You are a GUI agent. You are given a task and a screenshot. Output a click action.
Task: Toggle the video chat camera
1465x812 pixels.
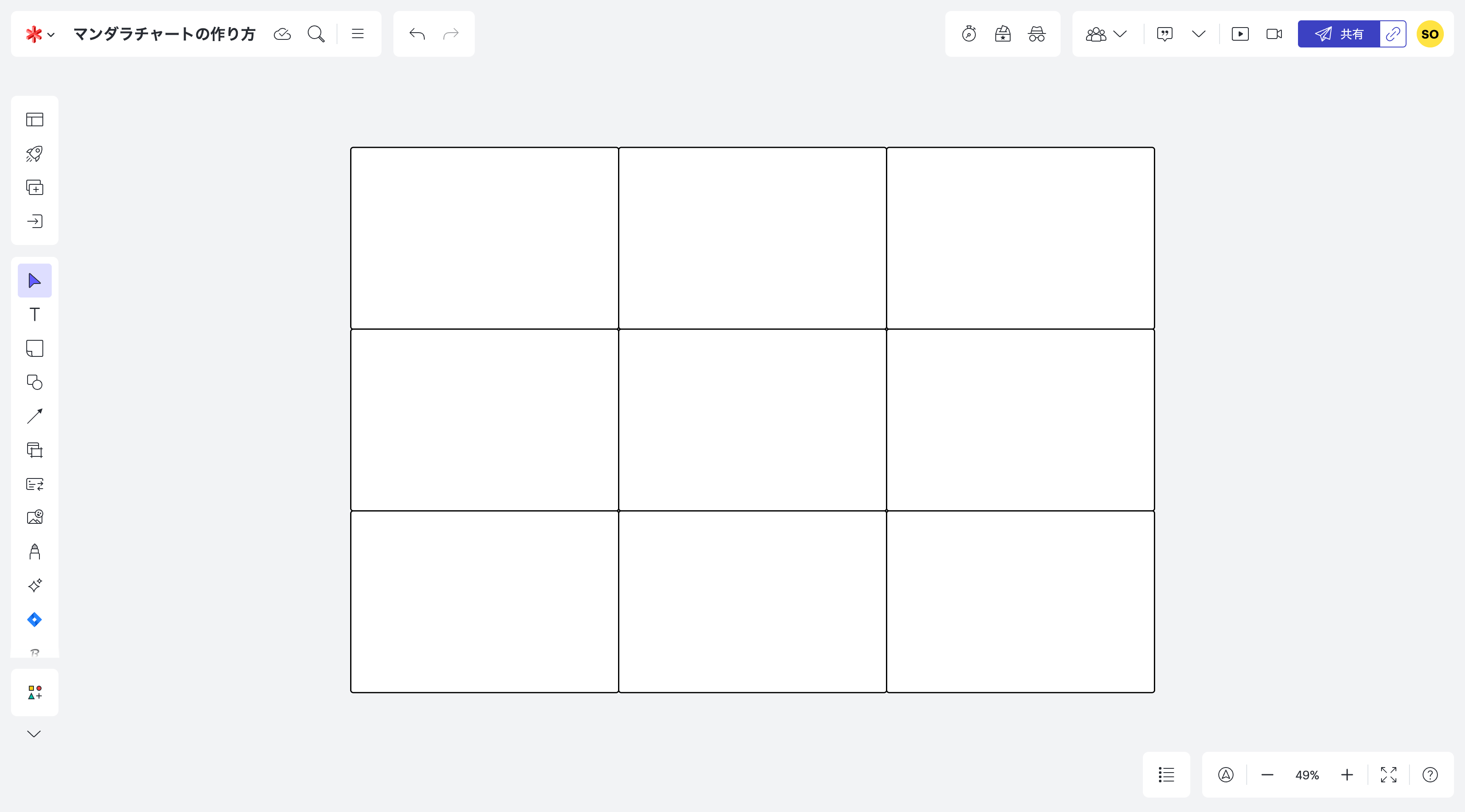[1274, 34]
